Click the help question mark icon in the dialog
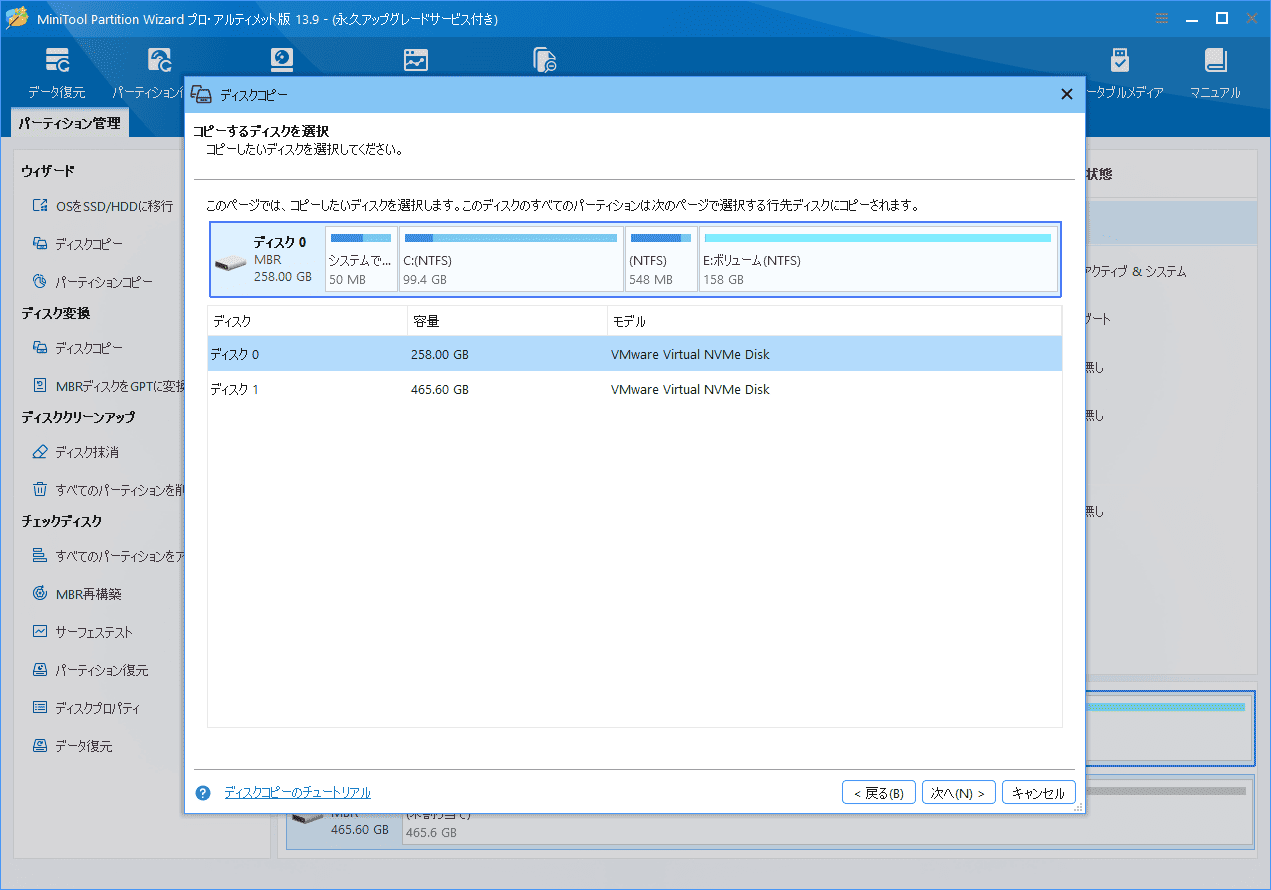Image resolution: width=1271 pixels, height=890 pixels. tap(203, 793)
